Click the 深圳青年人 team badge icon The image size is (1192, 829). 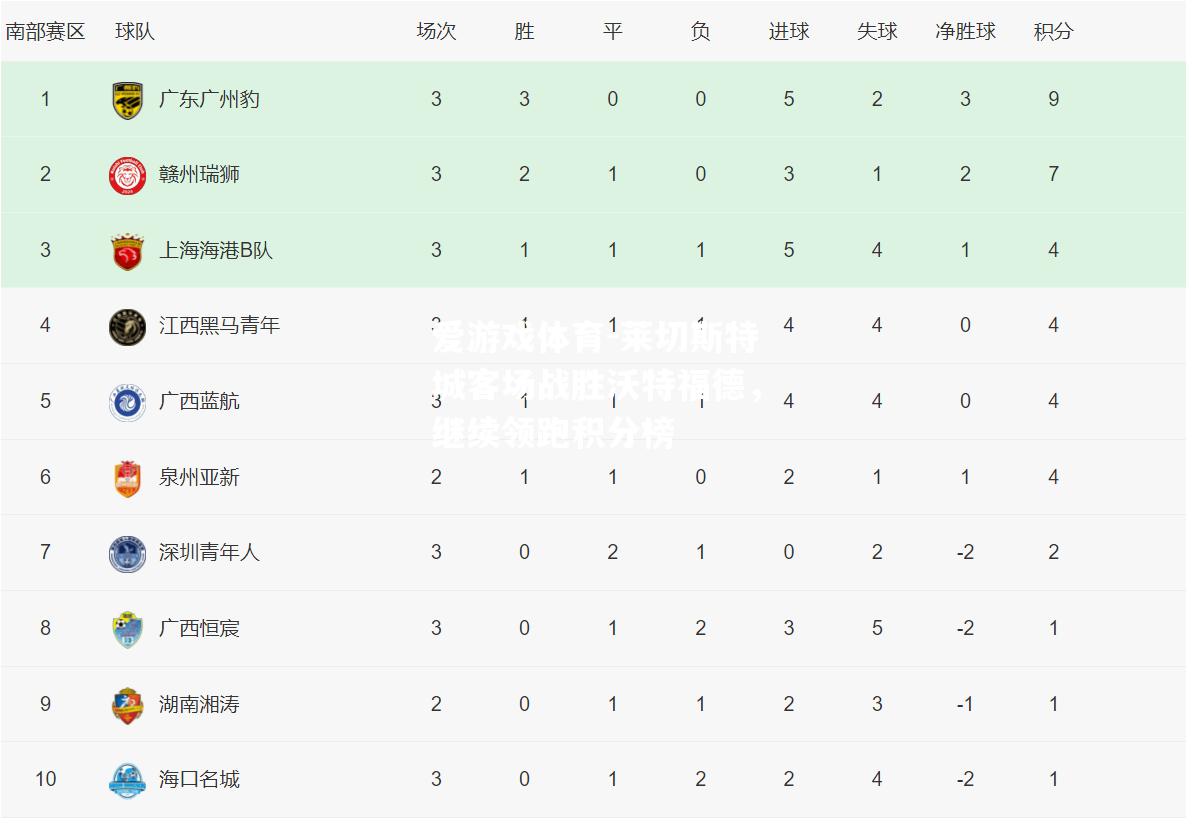(x=127, y=554)
